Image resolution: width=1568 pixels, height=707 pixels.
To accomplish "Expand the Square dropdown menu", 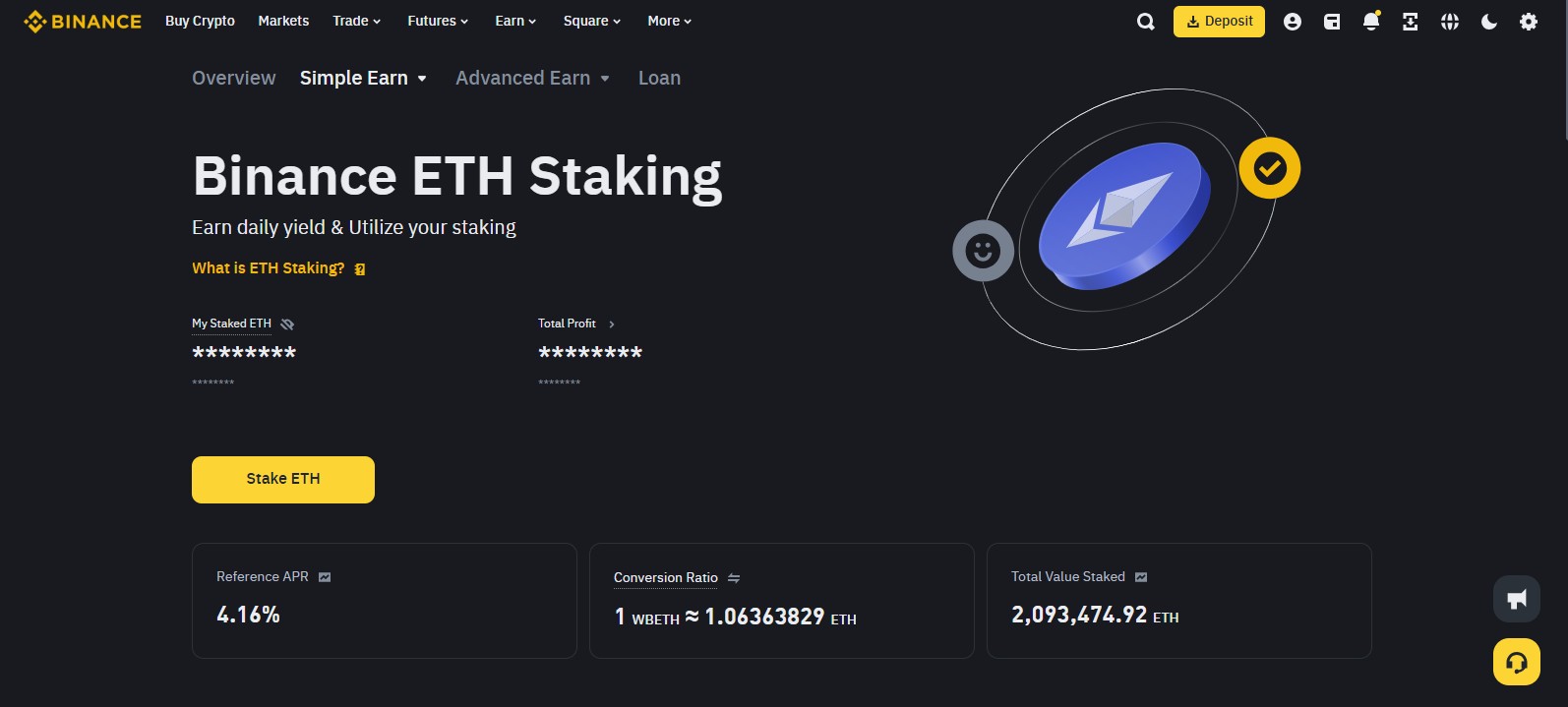I will [592, 21].
